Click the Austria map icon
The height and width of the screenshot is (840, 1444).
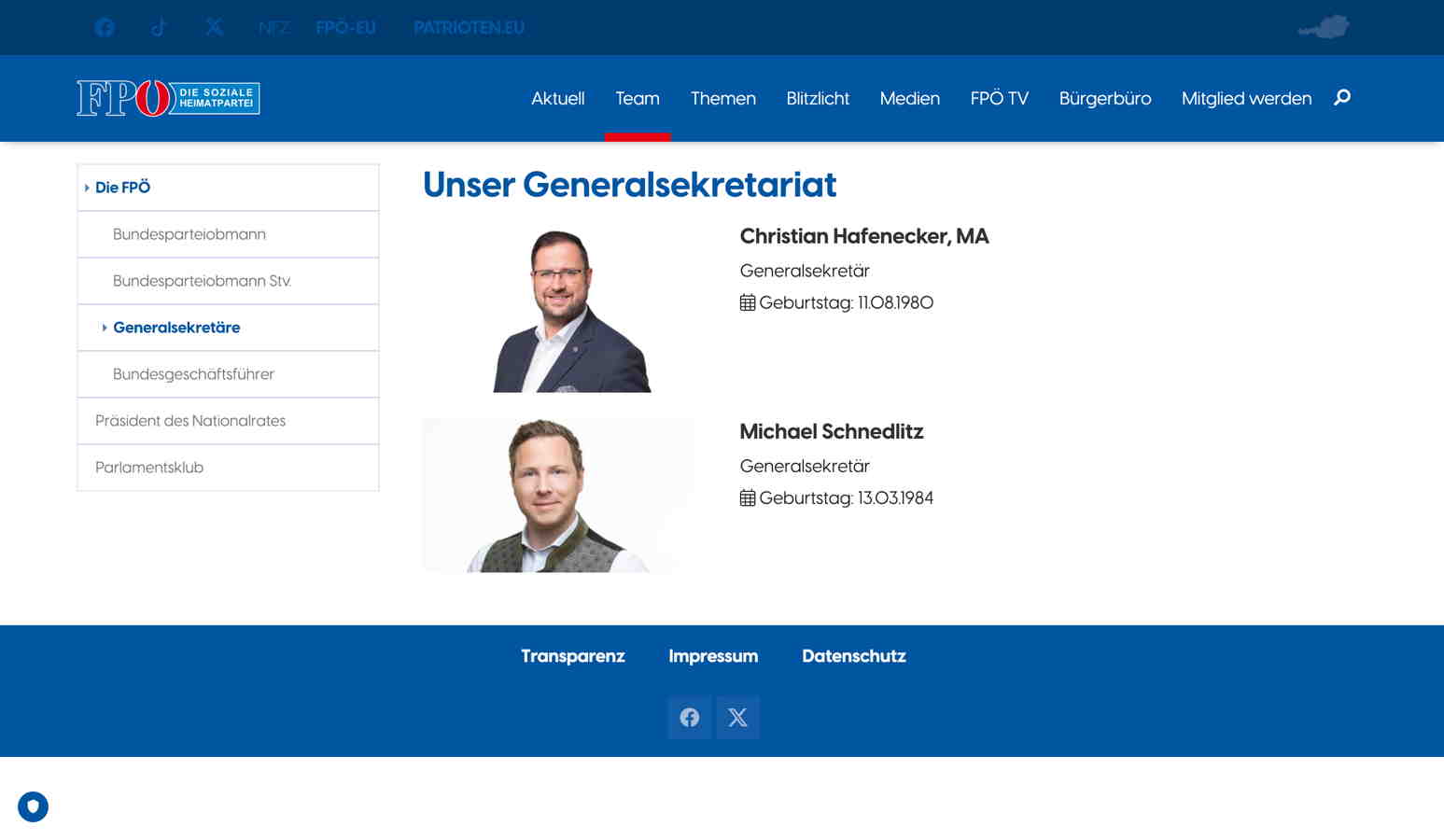click(1325, 27)
